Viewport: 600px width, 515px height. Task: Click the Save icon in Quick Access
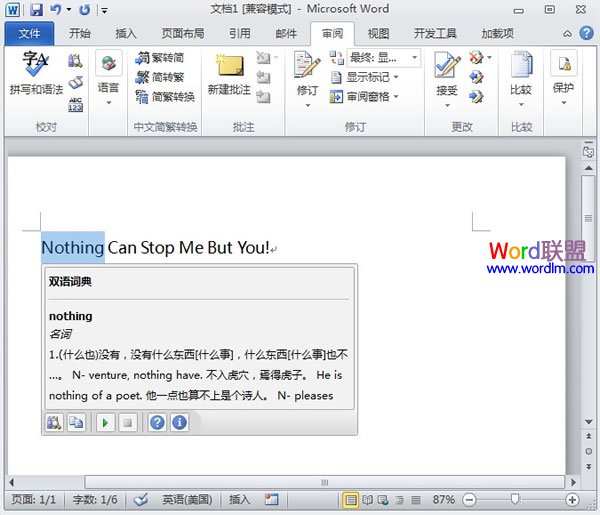tap(36, 10)
